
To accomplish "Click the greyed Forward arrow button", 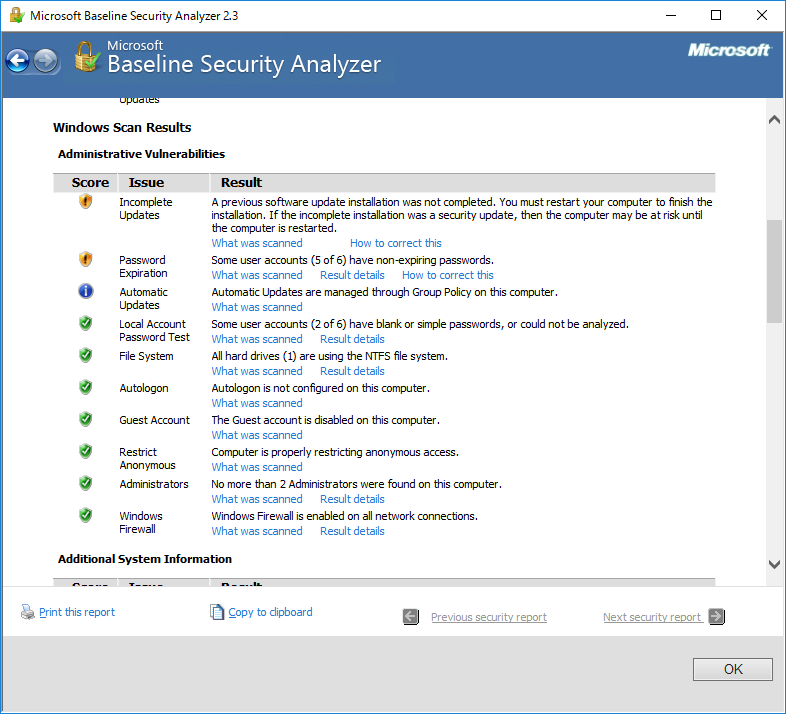I will point(46,61).
